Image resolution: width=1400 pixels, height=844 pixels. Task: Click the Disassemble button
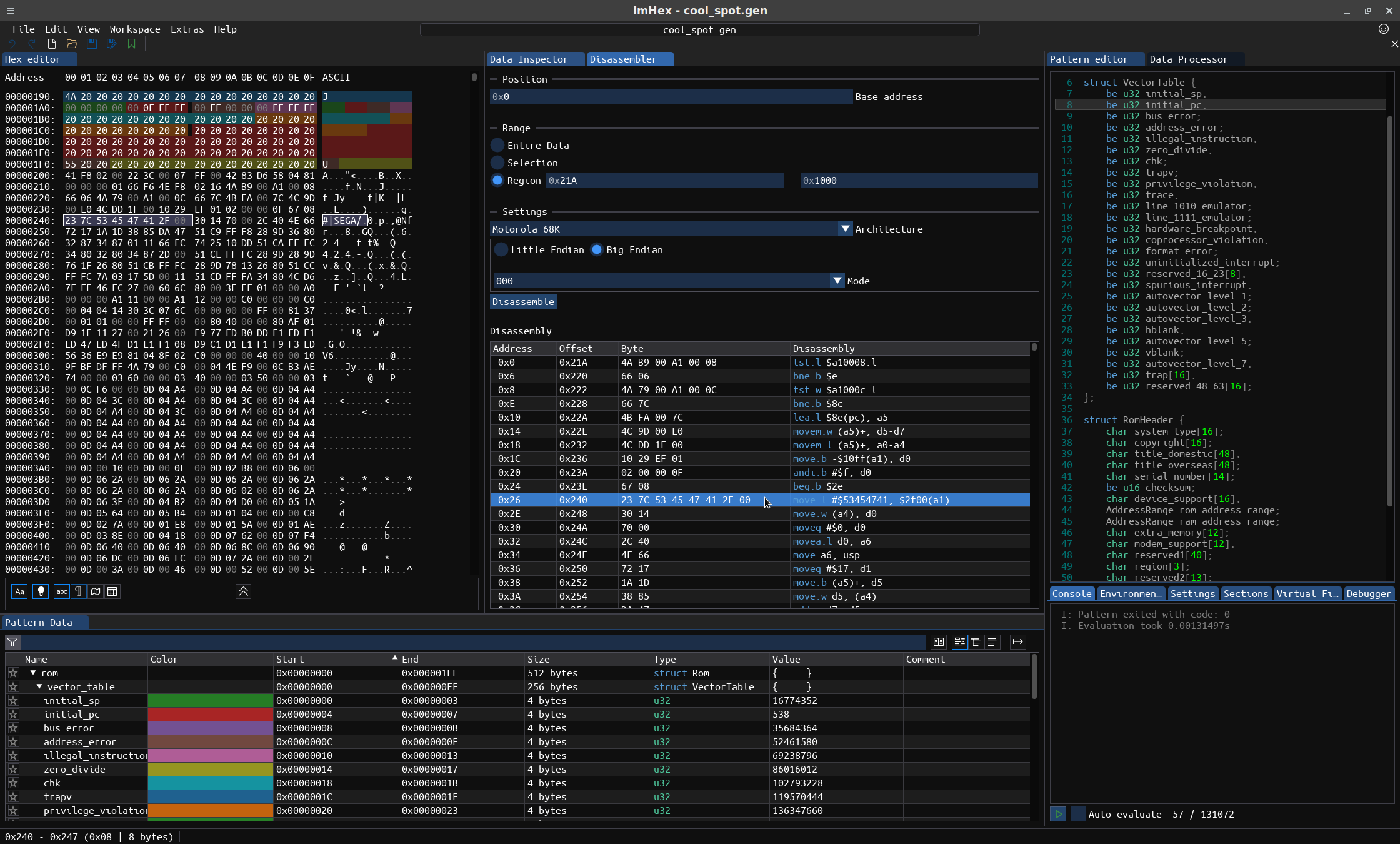coord(523,302)
